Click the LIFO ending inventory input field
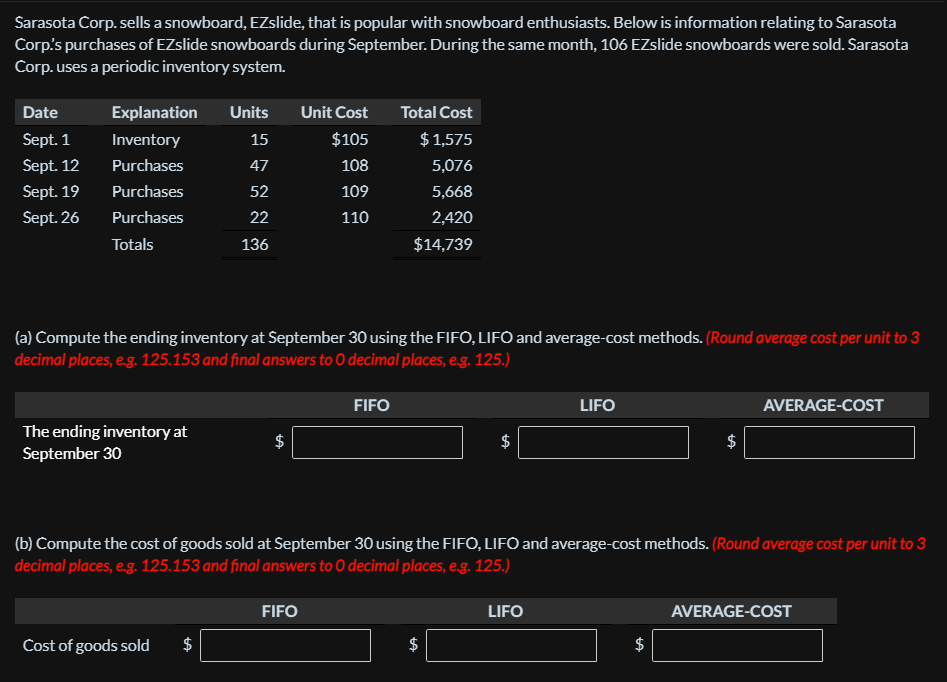Viewport: 947px width, 682px height. [603, 442]
